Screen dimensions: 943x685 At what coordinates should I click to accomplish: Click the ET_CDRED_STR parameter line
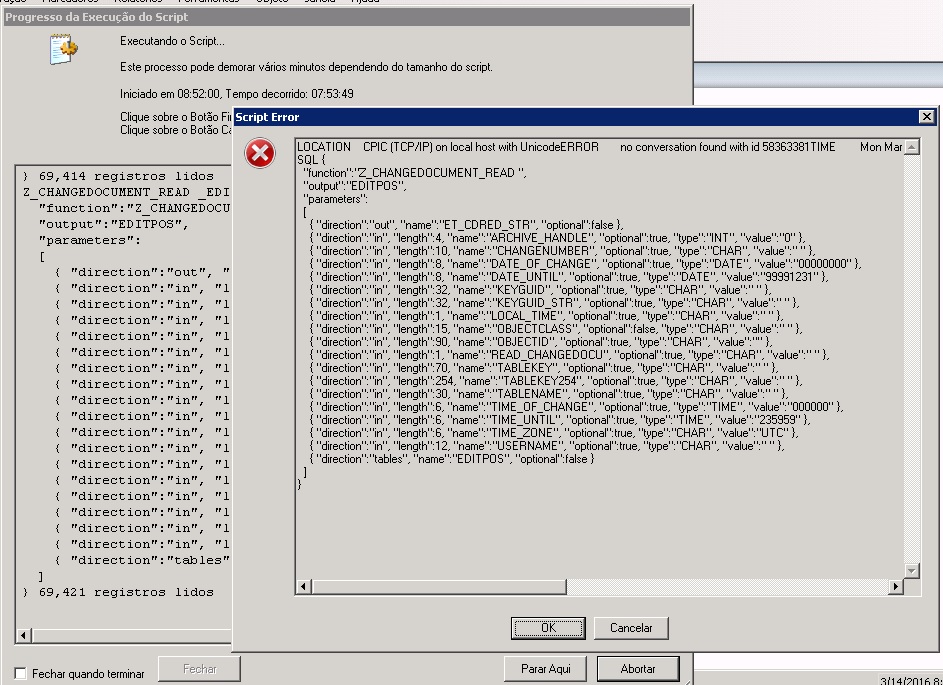(466, 225)
